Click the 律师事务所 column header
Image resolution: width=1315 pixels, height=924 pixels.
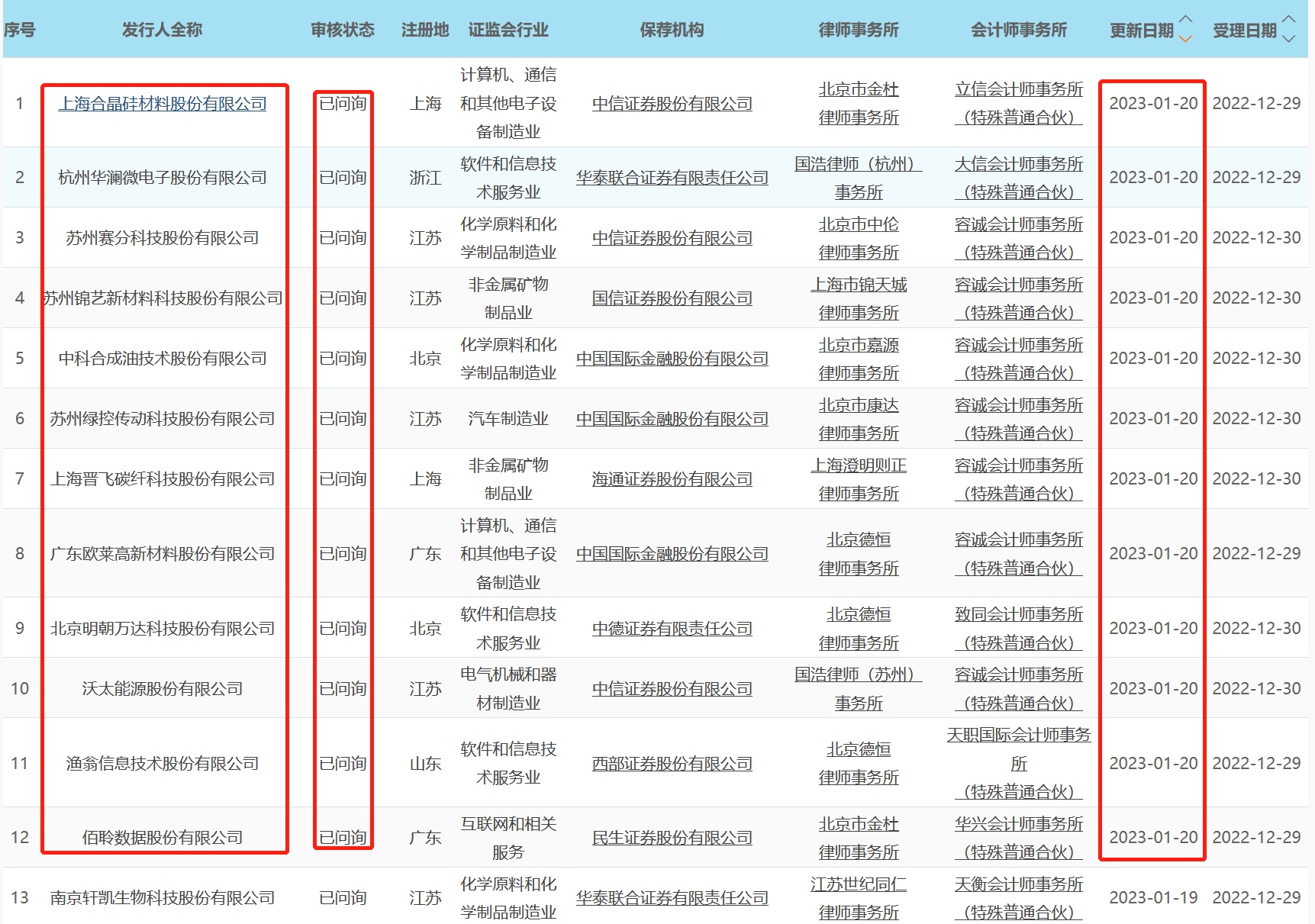[x=859, y=30]
